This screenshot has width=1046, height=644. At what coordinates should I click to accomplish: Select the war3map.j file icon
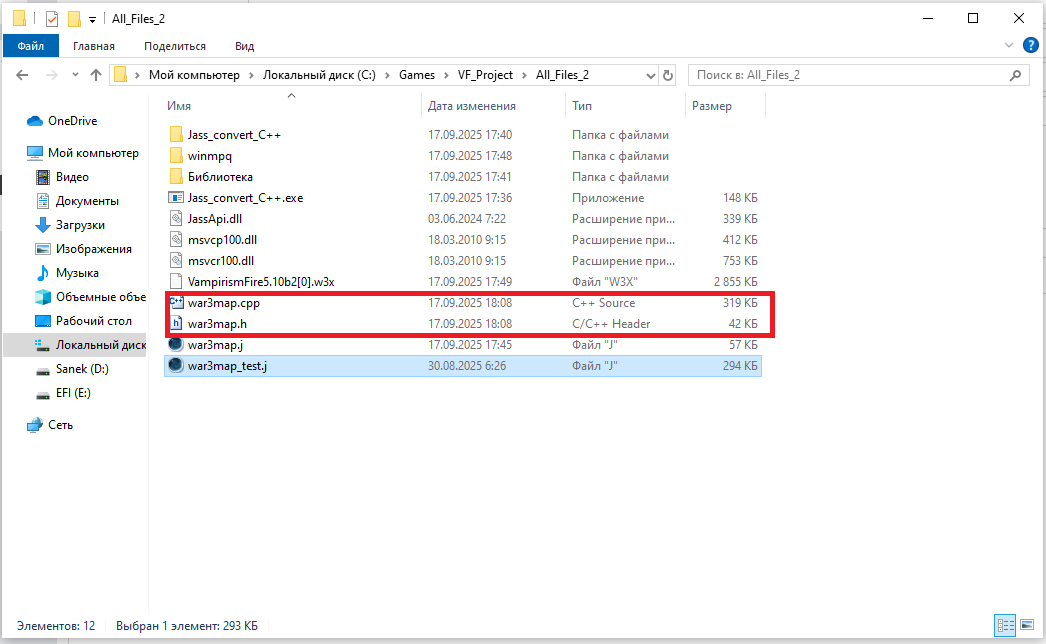175,344
